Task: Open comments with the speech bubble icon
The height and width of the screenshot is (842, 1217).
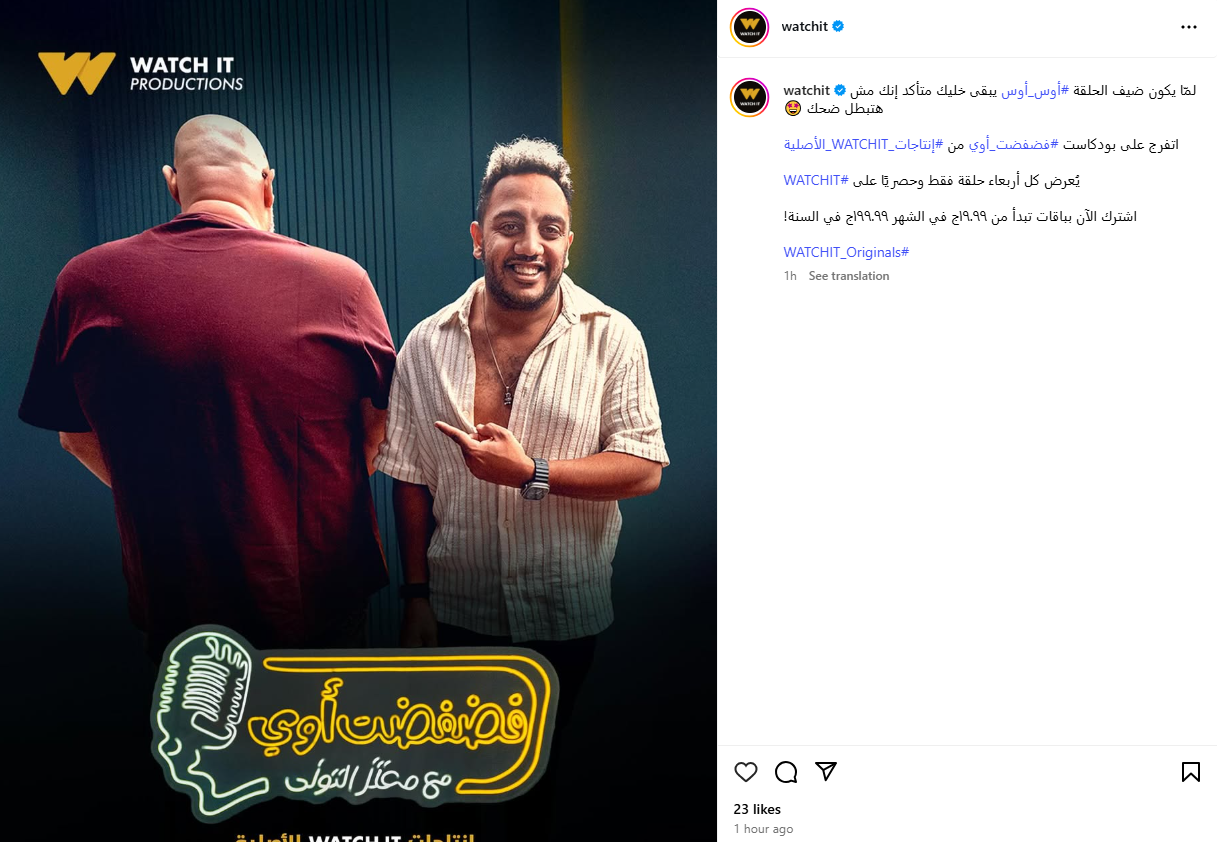Action: click(786, 772)
